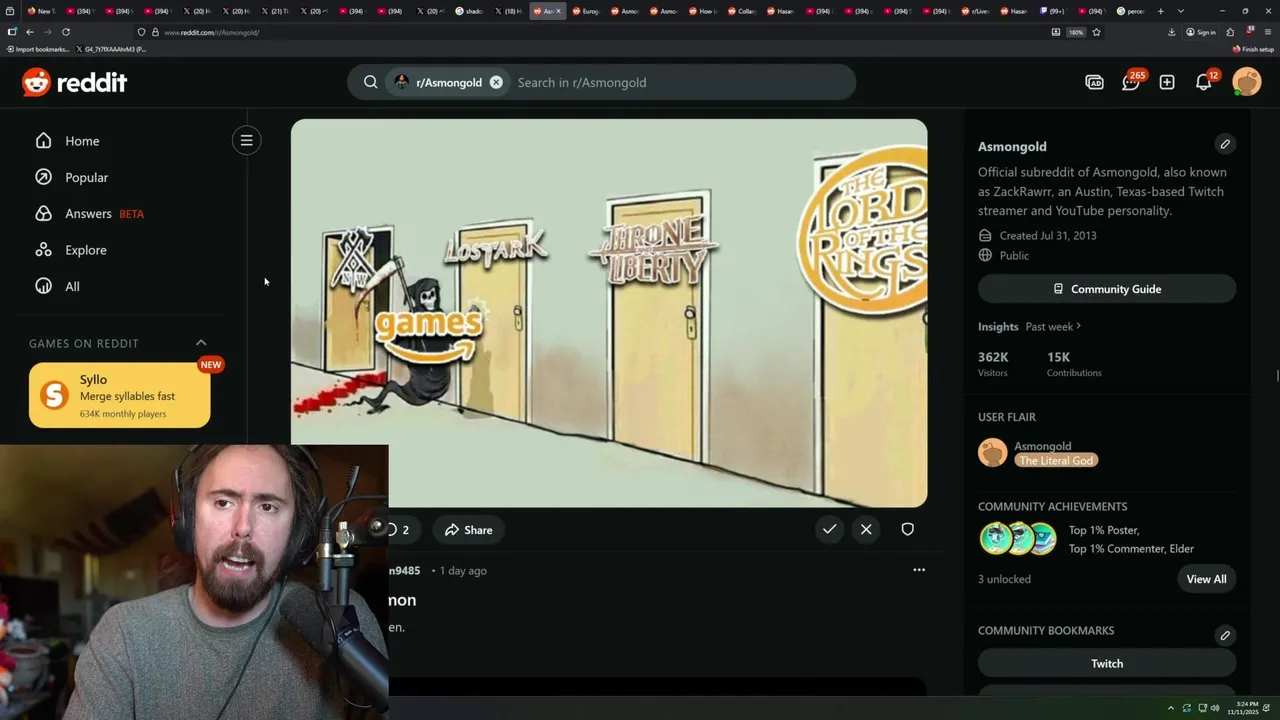Open the Twitch community bookmark

click(x=1107, y=663)
